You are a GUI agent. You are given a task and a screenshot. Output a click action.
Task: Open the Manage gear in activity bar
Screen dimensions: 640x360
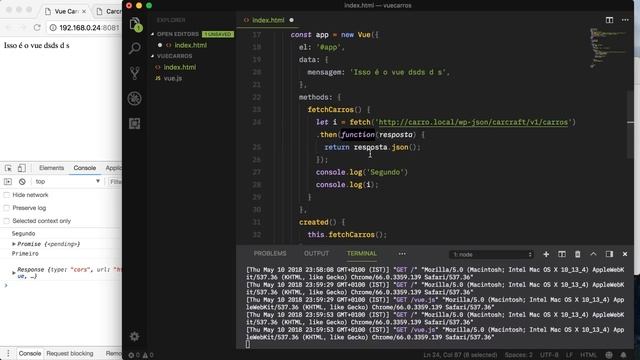click(x=134, y=336)
